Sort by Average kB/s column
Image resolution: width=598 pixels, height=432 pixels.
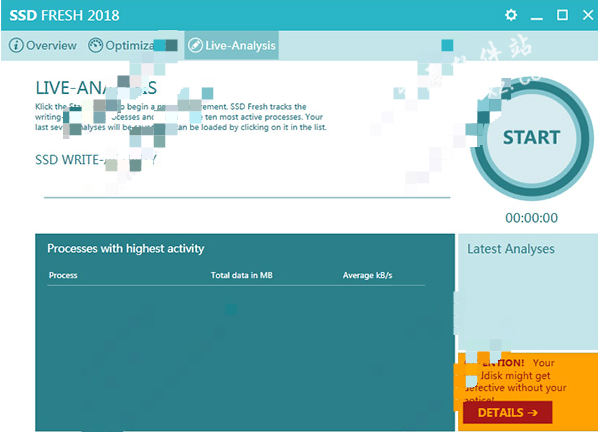click(x=367, y=275)
